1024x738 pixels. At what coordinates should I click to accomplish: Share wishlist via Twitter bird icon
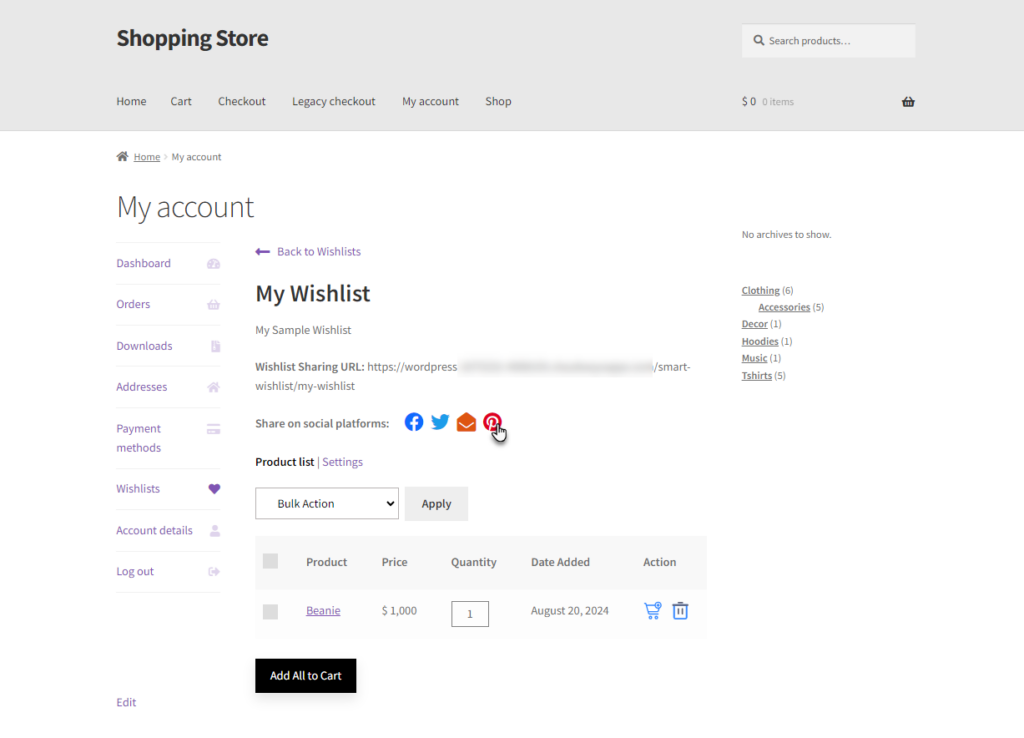(x=440, y=422)
